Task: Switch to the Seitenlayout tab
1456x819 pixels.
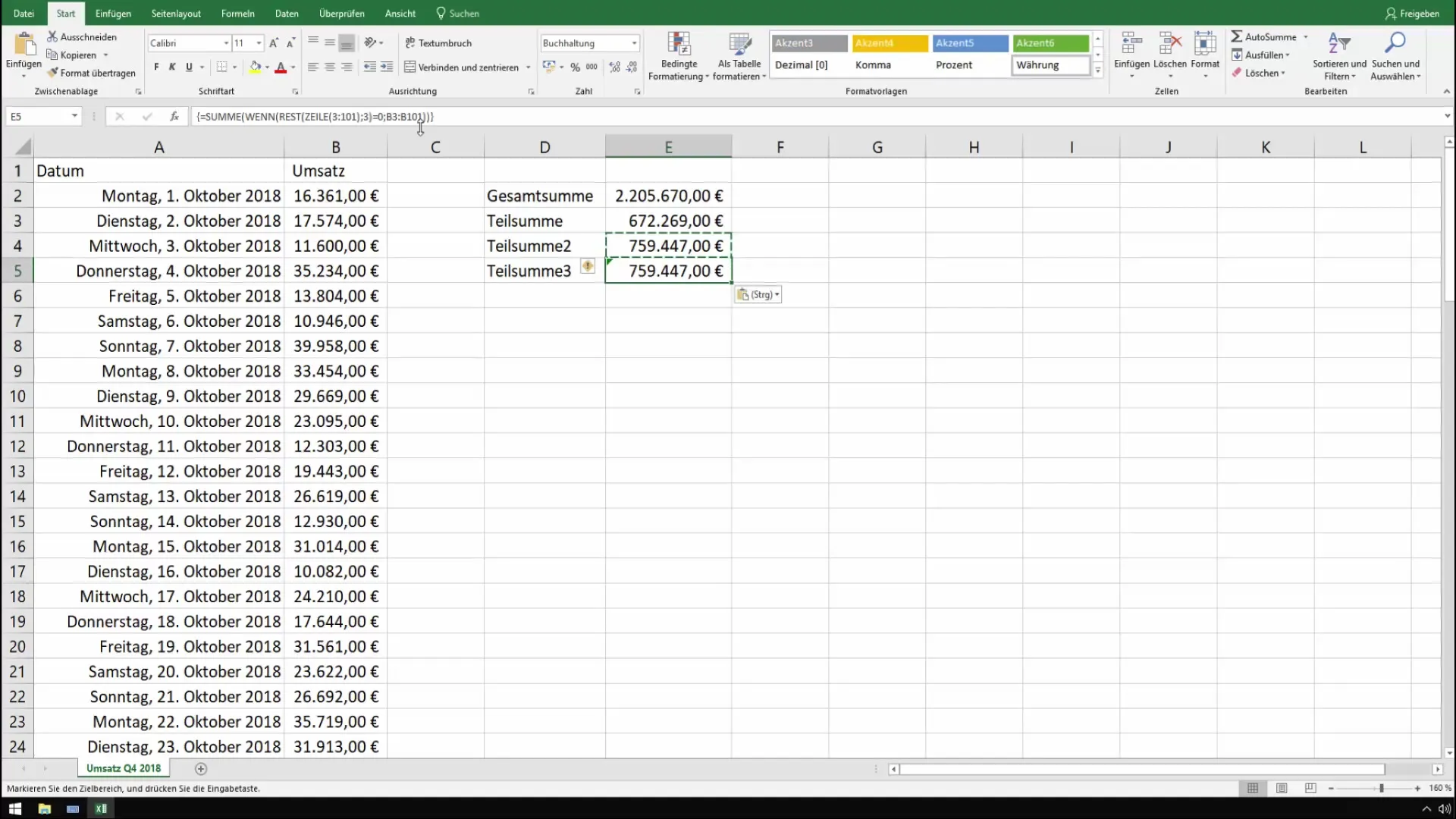Action: tap(176, 14)
